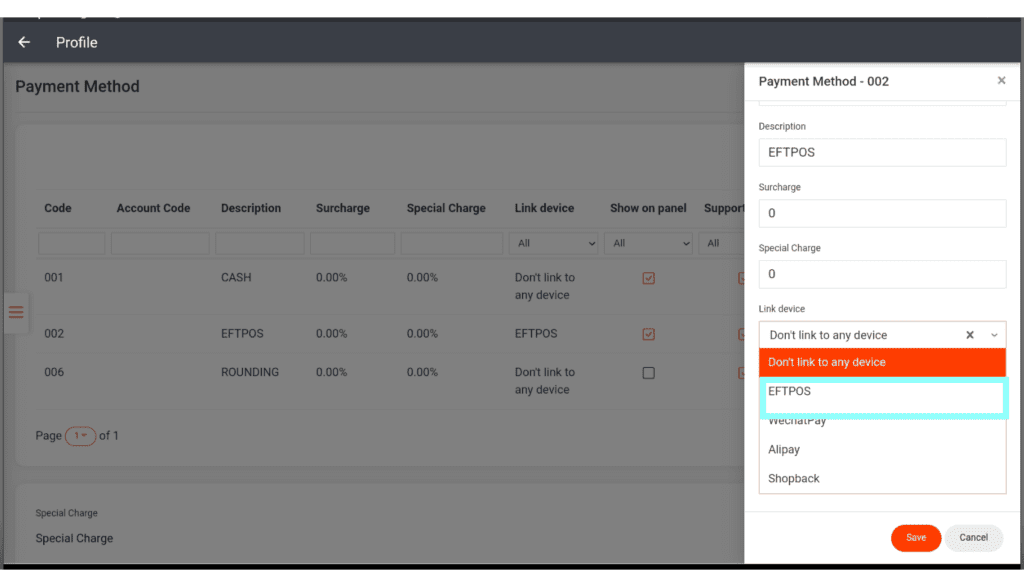This screenshot has height=581, width=1024.
Task: Click the Code column filter box
Action: (71, 243)
